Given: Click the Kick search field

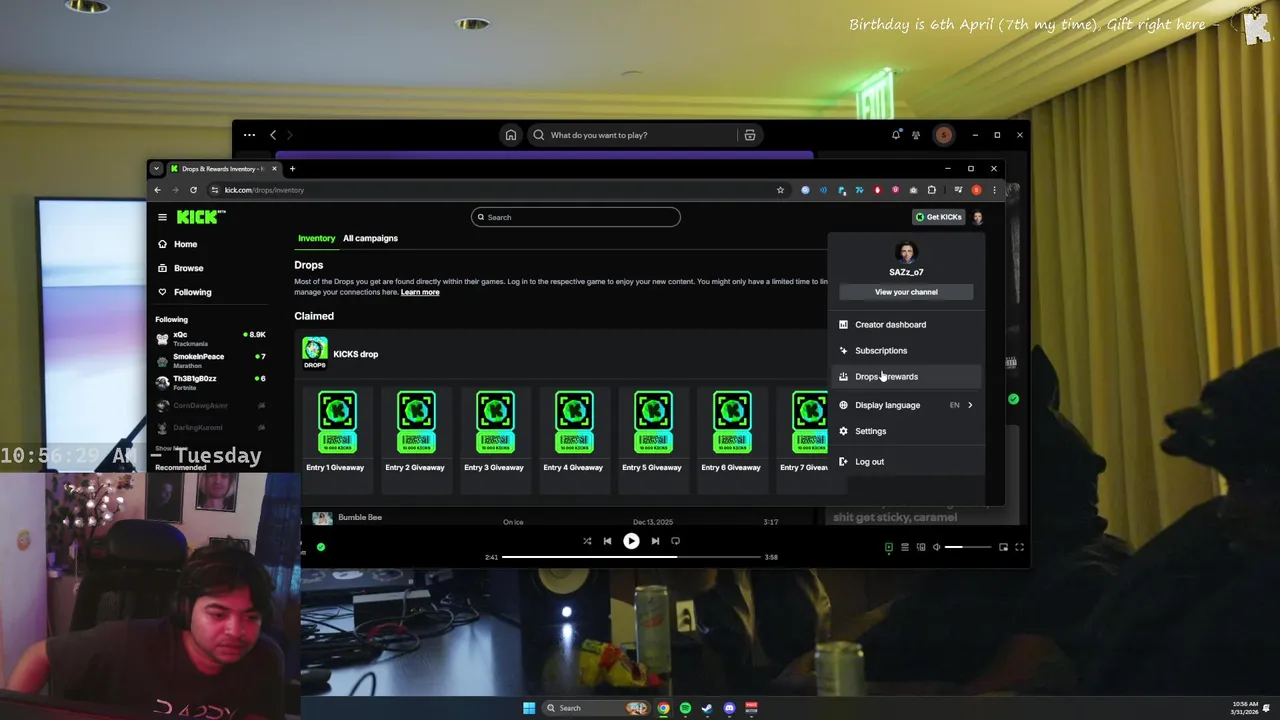Looking at the screenshot, I should coord(576,217).
